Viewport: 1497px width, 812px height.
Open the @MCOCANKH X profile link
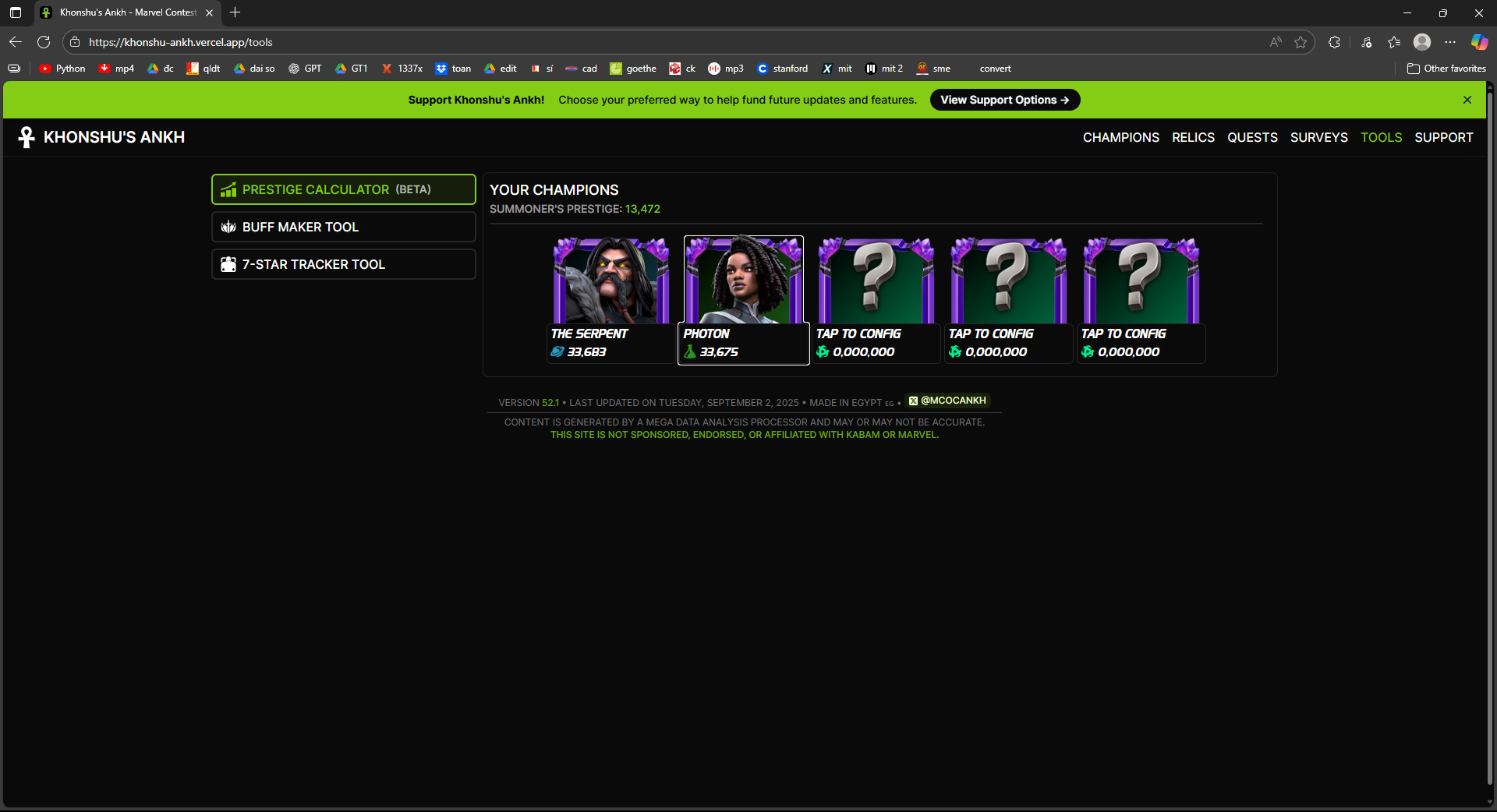pyautogui.click(x=947, y=401)
